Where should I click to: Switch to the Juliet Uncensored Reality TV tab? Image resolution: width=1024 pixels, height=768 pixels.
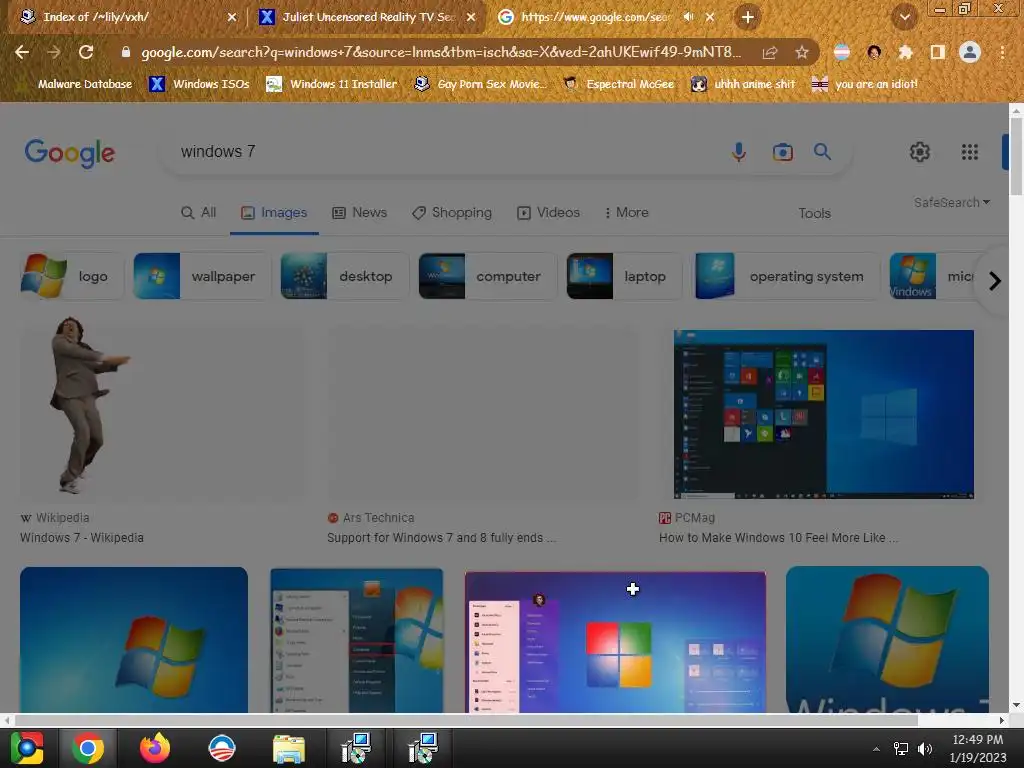point(368,17)
